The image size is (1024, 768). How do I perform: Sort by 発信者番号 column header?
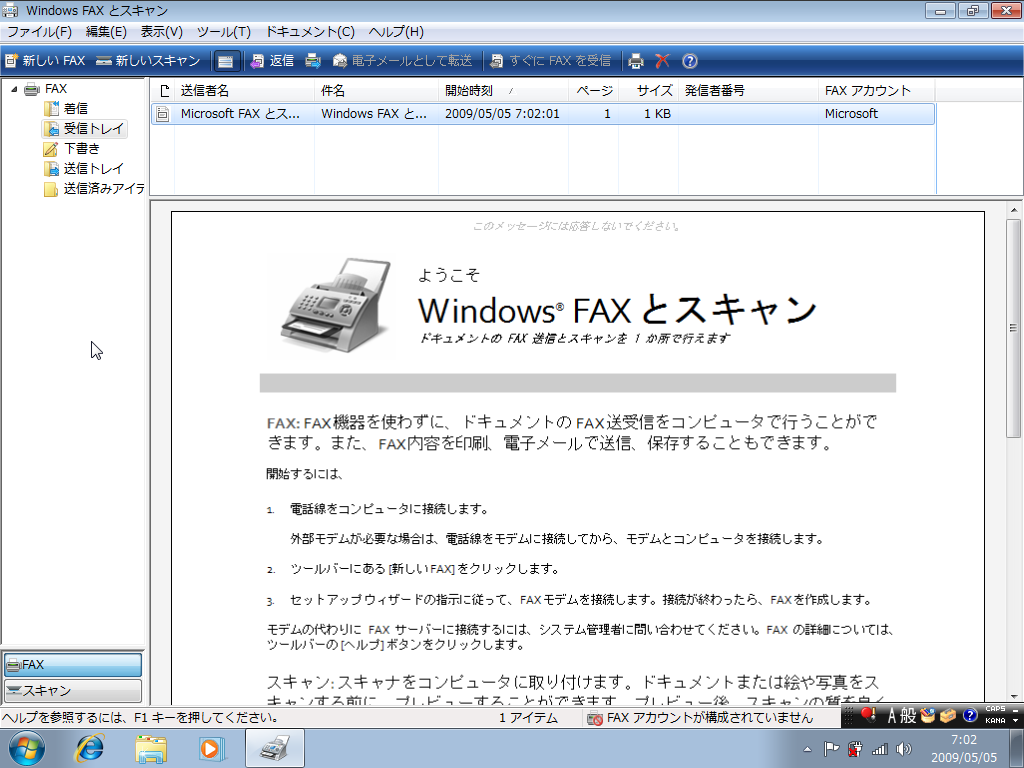pos(748,91)
